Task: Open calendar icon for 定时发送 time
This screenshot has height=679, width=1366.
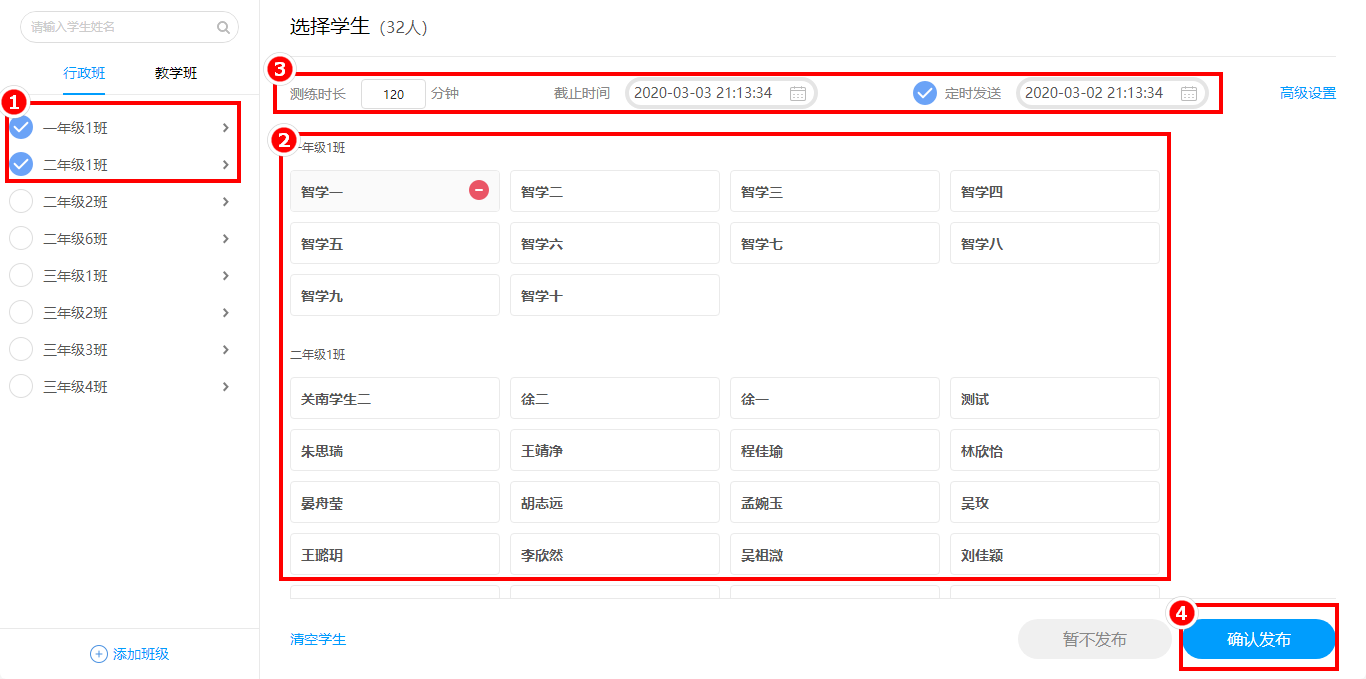Action: tap(1188, 93)
